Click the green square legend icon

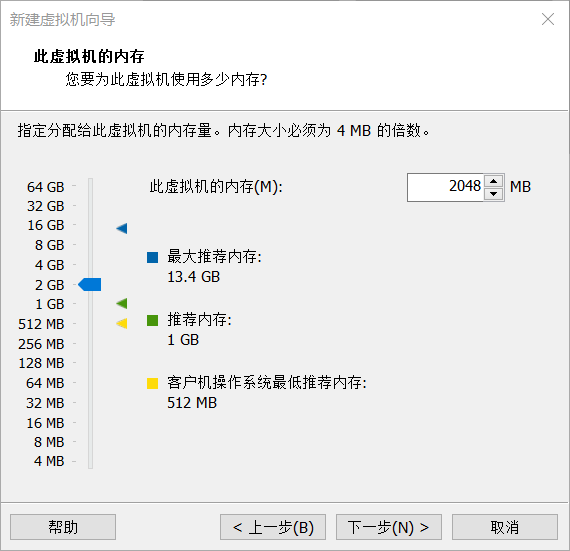click(x=152, y=320)
